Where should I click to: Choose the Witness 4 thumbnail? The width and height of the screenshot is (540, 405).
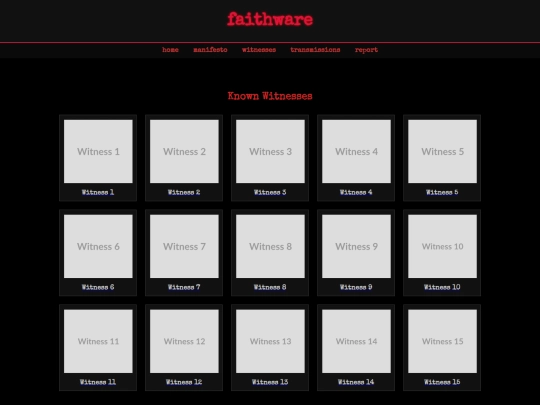point(356,151)
